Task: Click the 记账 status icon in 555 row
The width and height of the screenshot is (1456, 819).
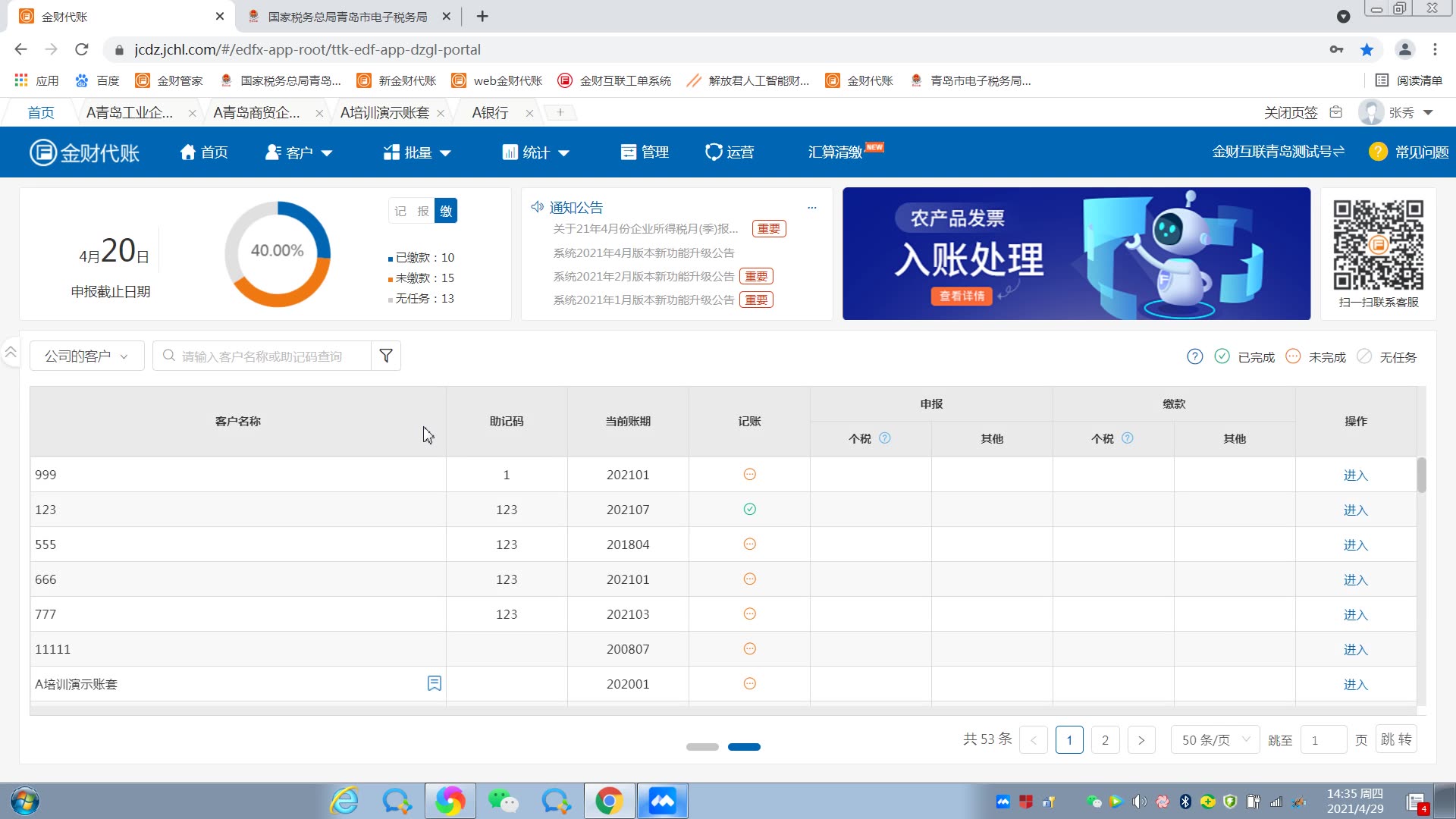Action: tap(749, 544)
